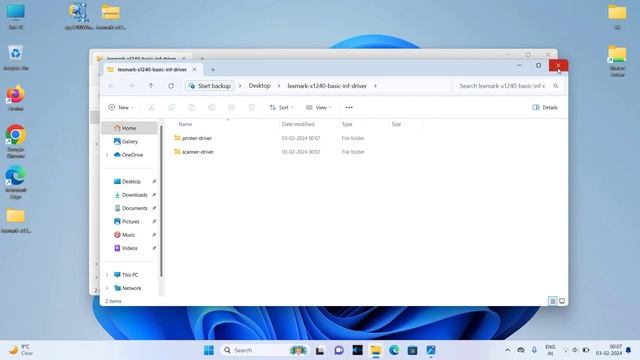Click the navigation pane scrollbar

(161, 201)
